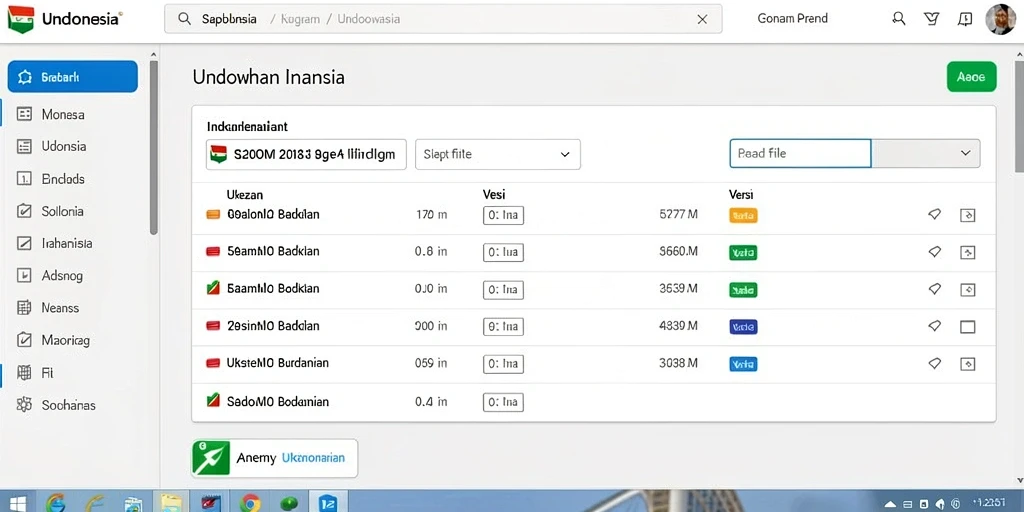Click the green badge in 3660.M row
The image size is (1024, 512).
(x=743, y=252)
